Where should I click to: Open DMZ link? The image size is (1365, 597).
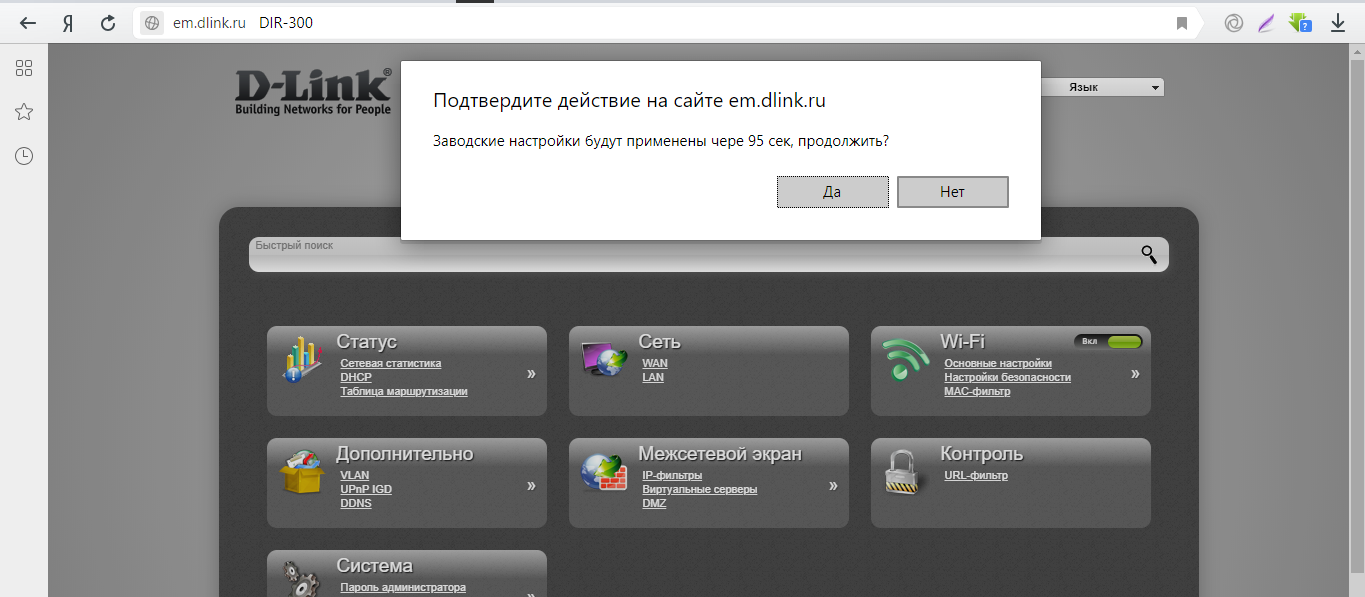tap(654, 504)
